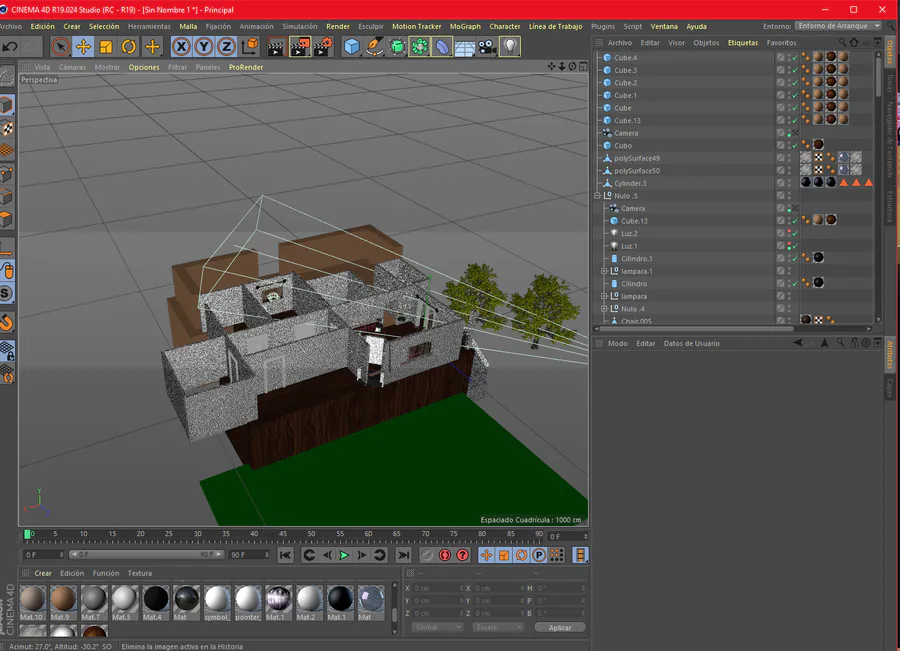Viewport: 900px width, 651px height.
Task: Open the Textura menu in material manager
Action: pyautogui.click(x=139, y=573)
